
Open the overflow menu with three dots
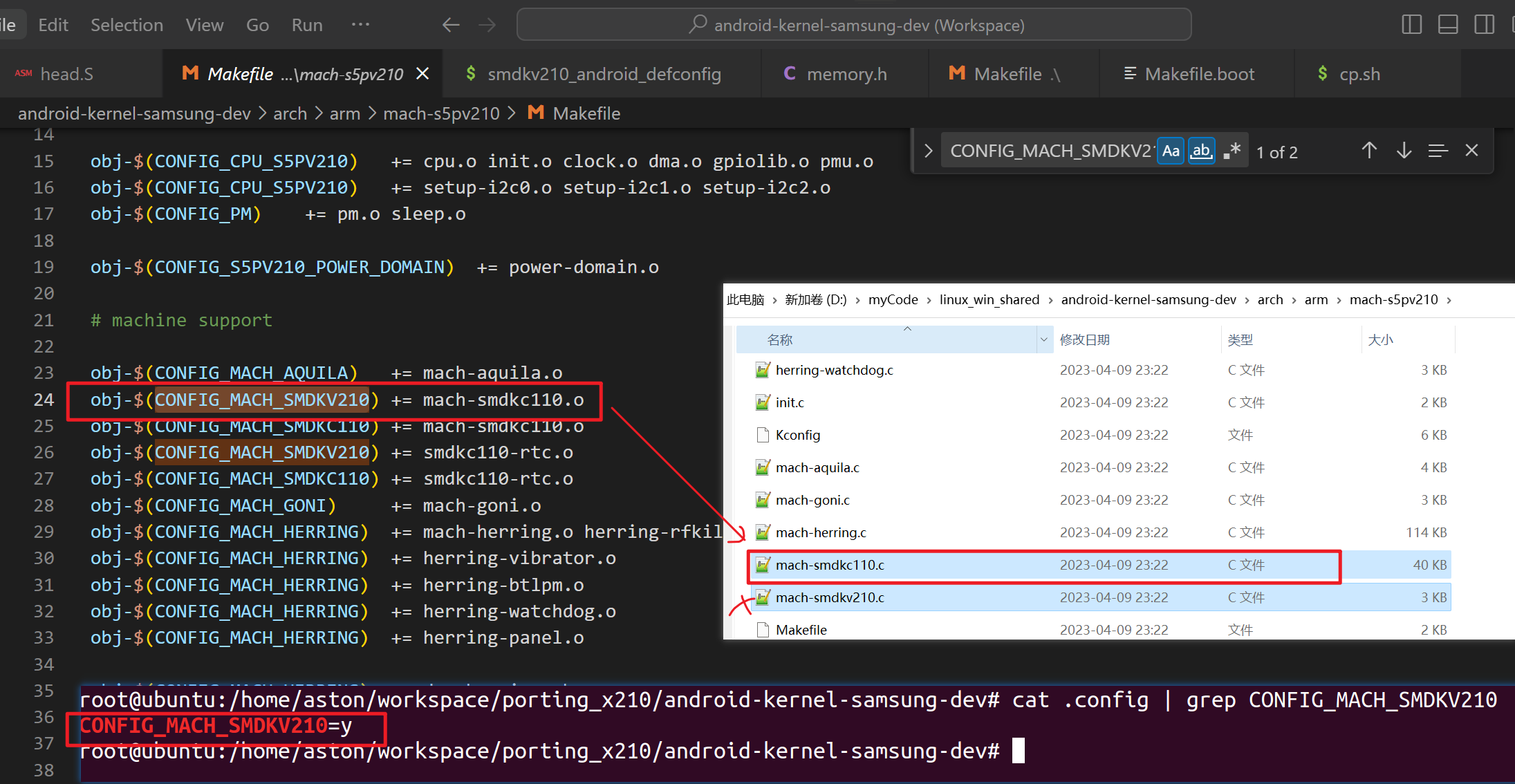[360, 25]
